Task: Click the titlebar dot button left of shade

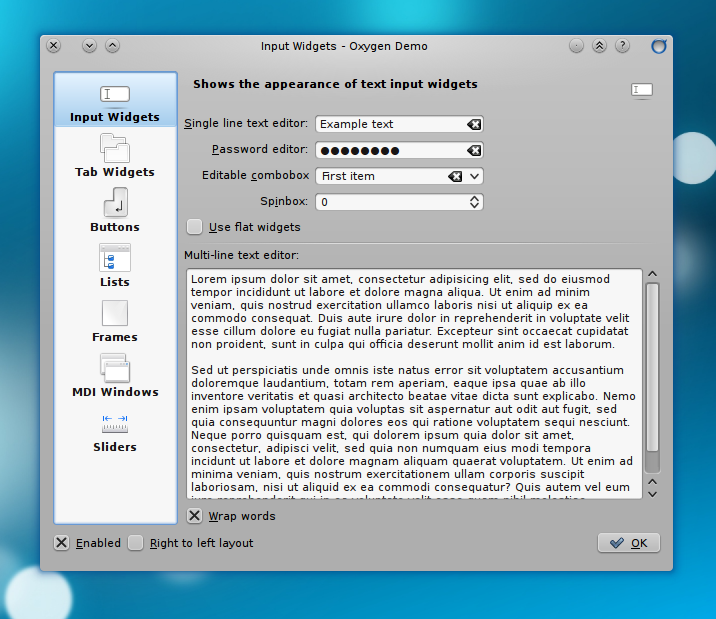Action: pyautogui.click(x=576, y=46)
